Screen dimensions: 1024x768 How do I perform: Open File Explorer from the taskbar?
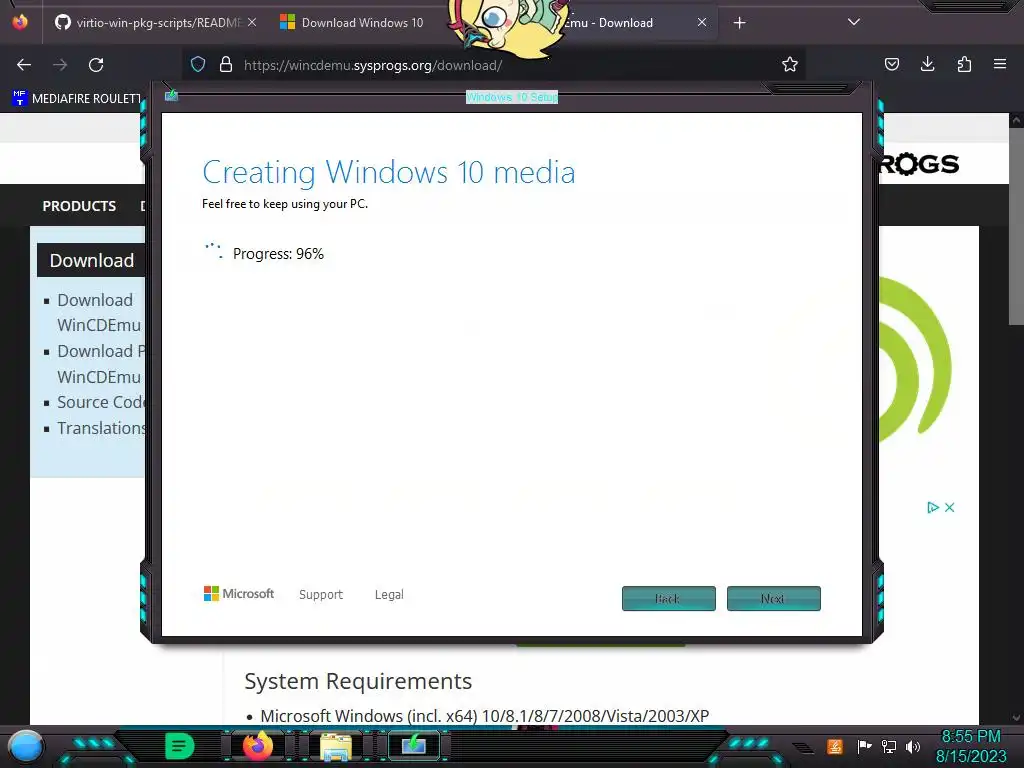tap(336, 746)
